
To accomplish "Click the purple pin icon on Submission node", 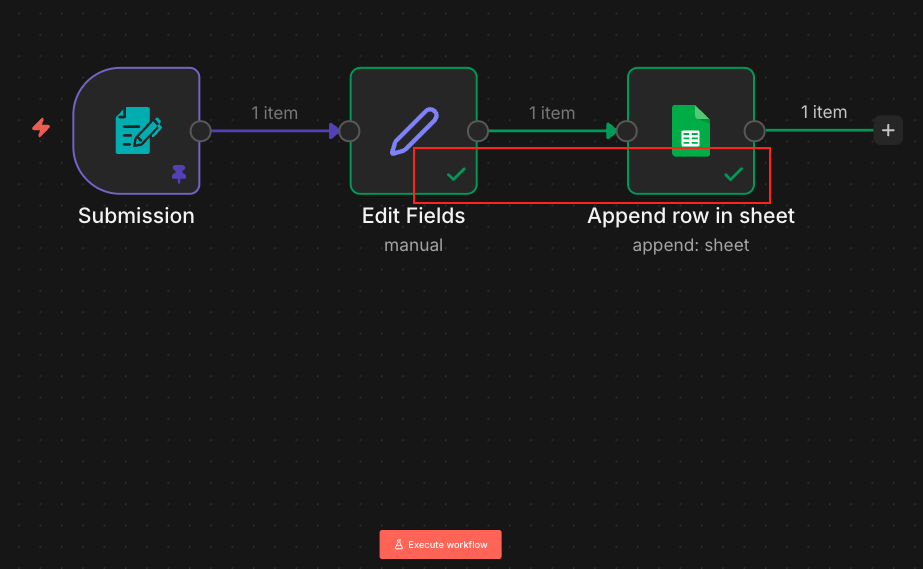I will (179, 174).
